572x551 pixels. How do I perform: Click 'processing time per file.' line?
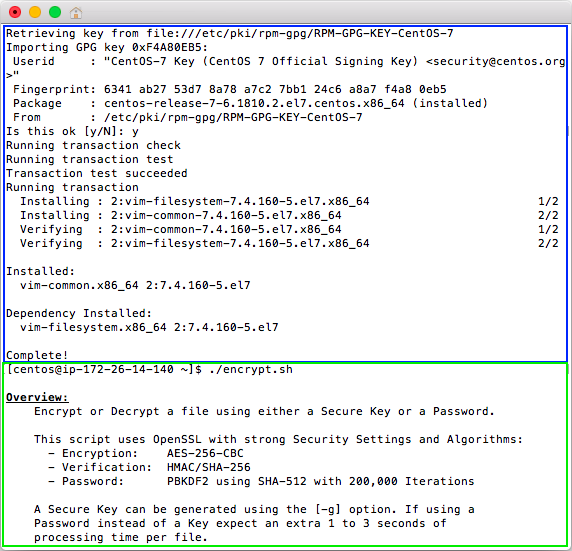121,537
